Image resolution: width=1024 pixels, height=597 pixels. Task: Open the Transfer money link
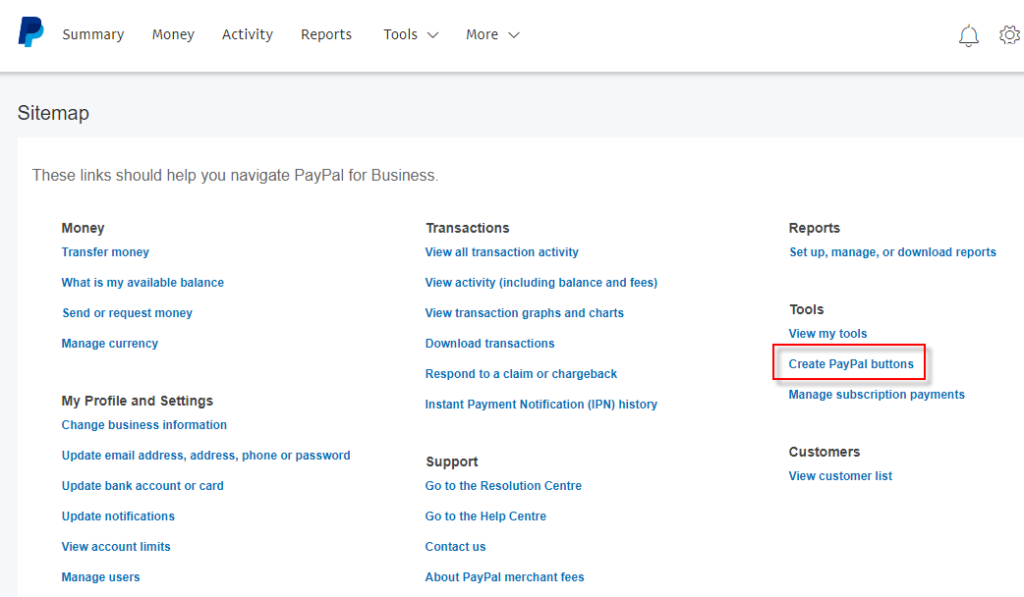coord(105,252)
